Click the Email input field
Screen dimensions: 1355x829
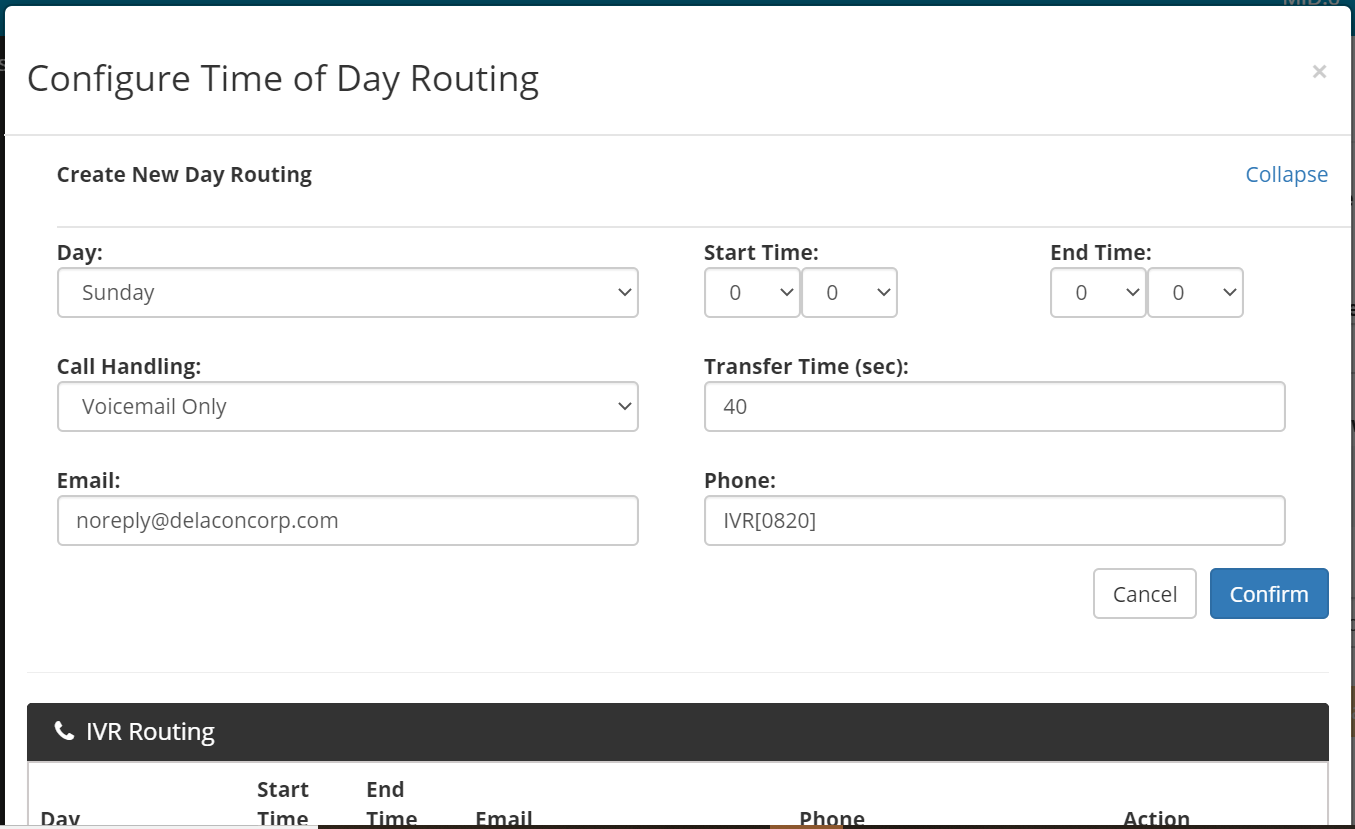[348, 521]
